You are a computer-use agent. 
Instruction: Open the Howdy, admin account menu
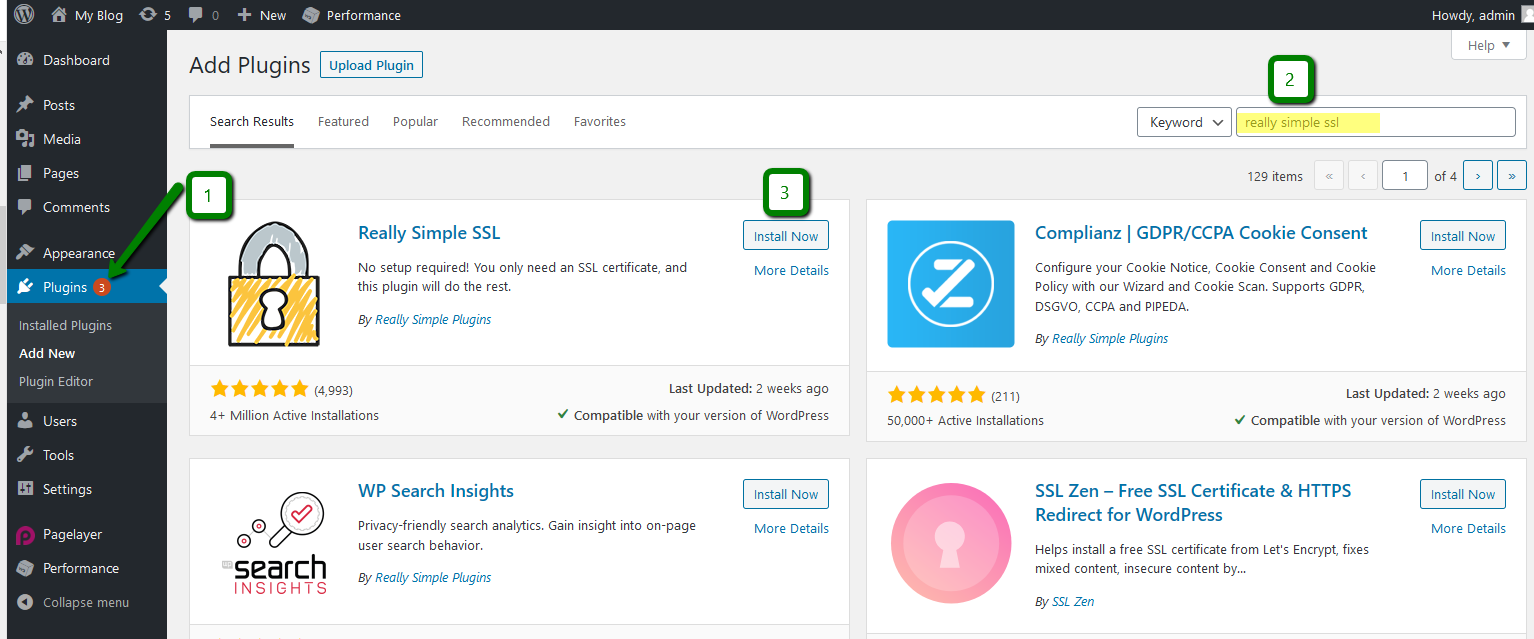[1482, 15]
